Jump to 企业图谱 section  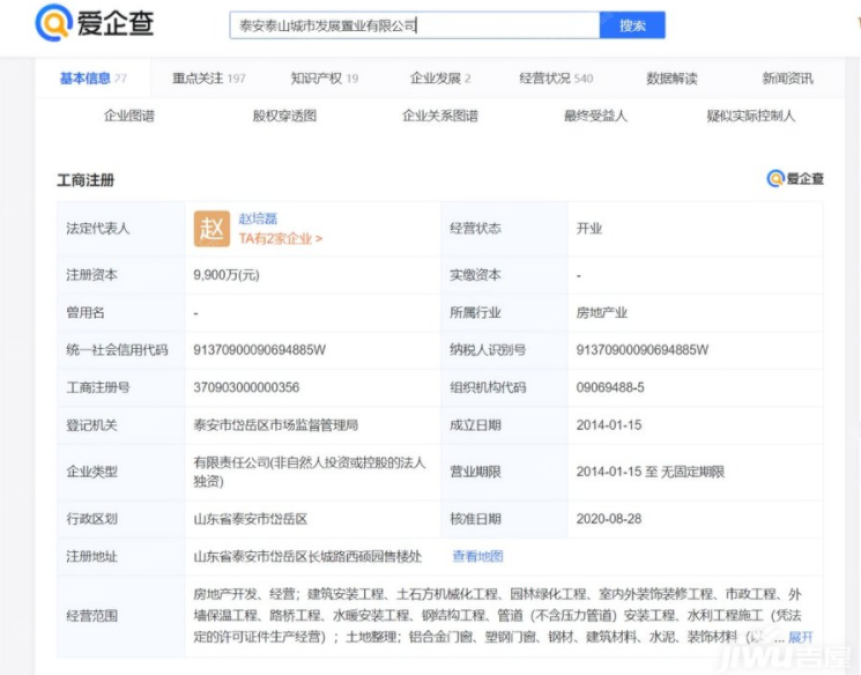pos(129,116)
